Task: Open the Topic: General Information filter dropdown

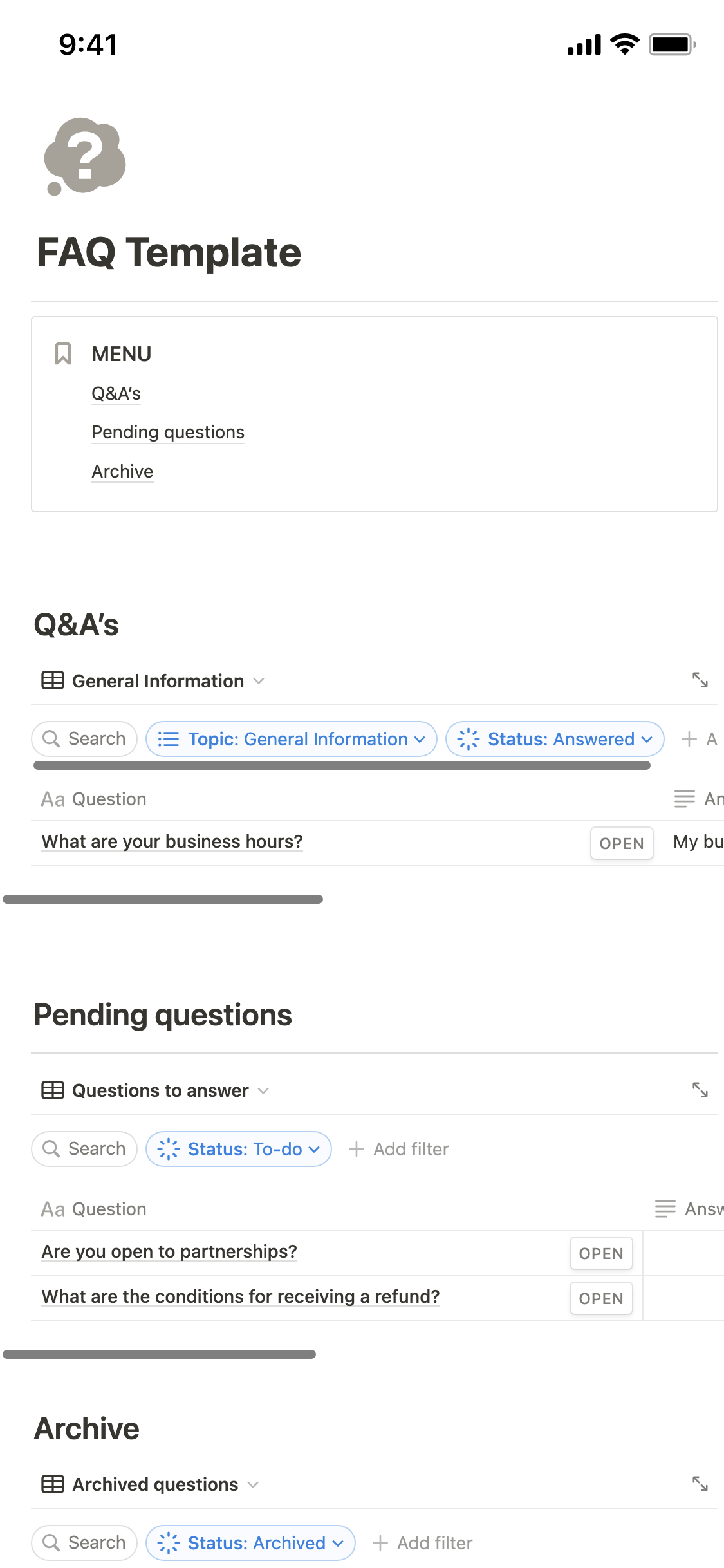Action: pyautogui.click(x=292, y=739)
